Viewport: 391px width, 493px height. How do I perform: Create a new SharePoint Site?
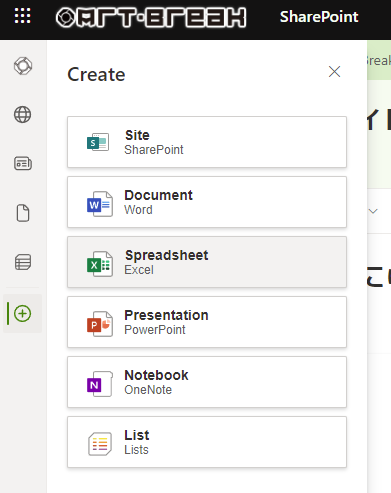[207, 142]
